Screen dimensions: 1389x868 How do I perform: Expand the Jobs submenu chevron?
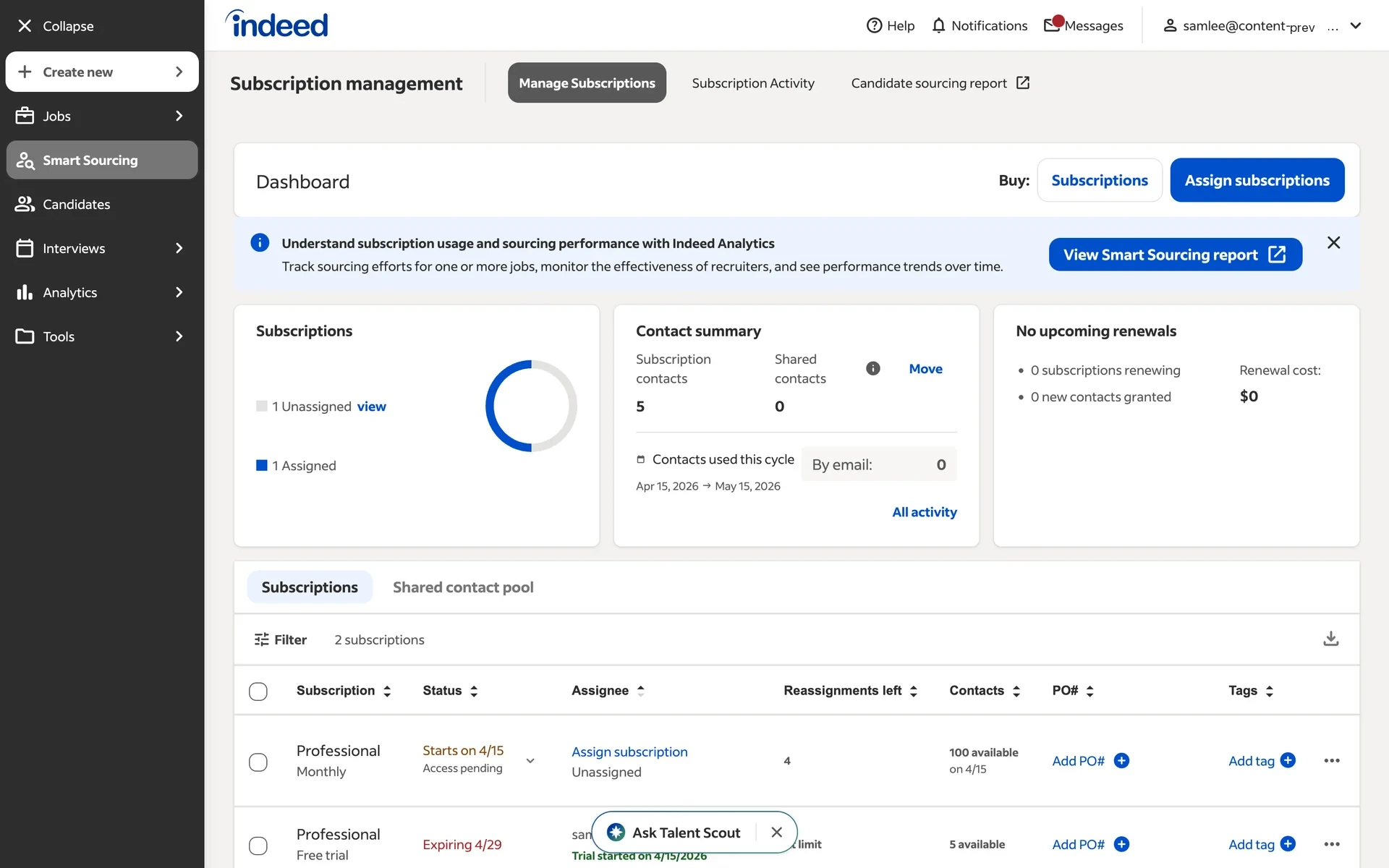pyautogui.click(x=179, y=116)
